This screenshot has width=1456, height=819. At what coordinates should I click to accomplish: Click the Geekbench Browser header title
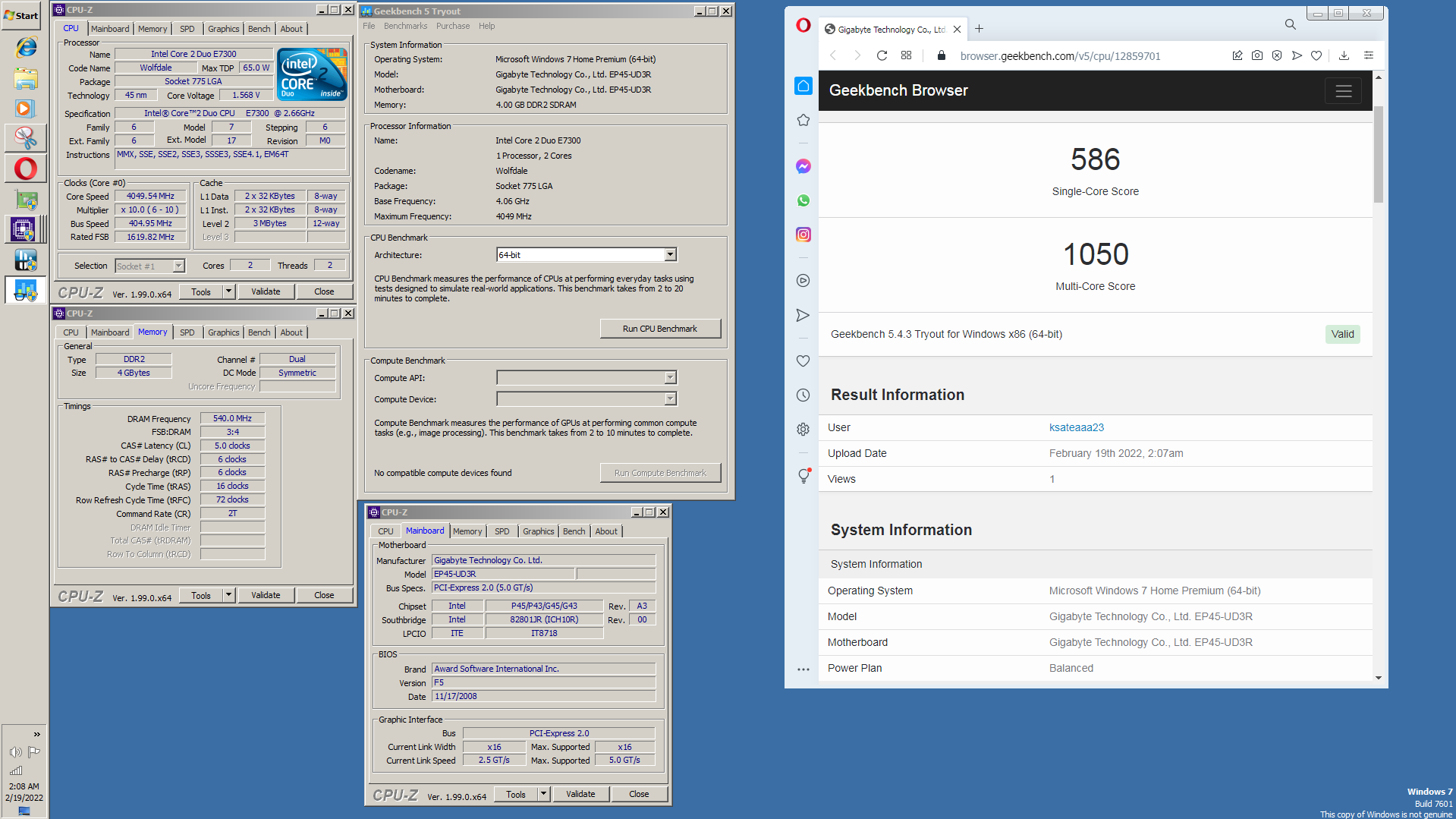(x=898, y=90)
